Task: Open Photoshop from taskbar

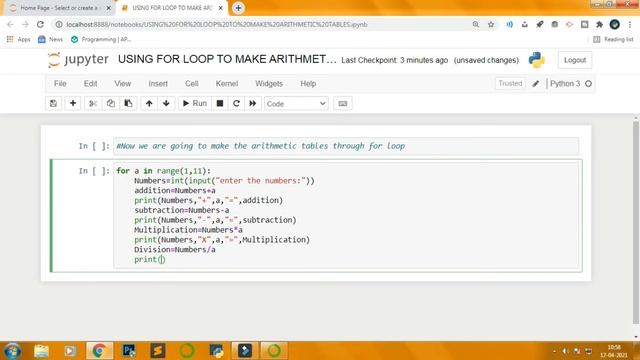Action: (129, 351)
